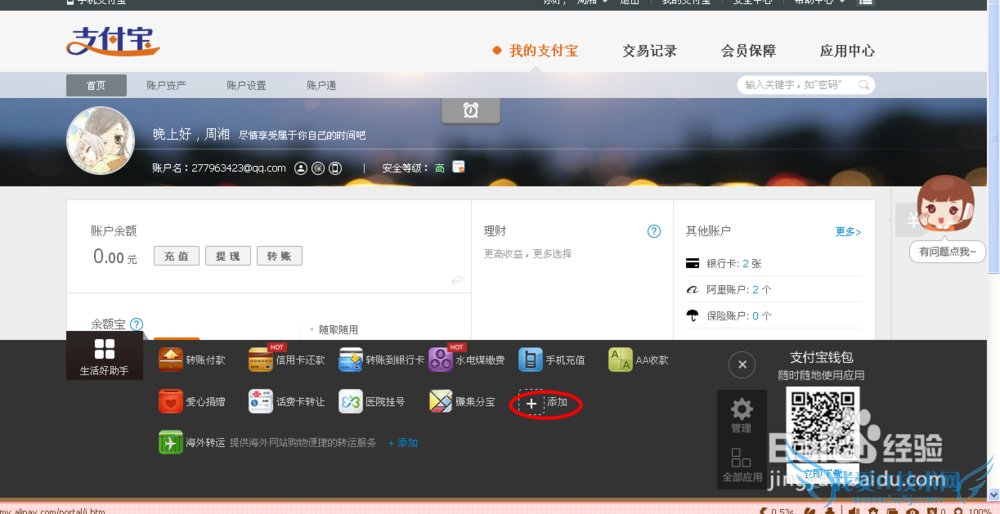Image resolution: width=1000 pixels, height=514 pixels.
Task: Open the 交易记录 transaction records tab
Action: [649, 51]
